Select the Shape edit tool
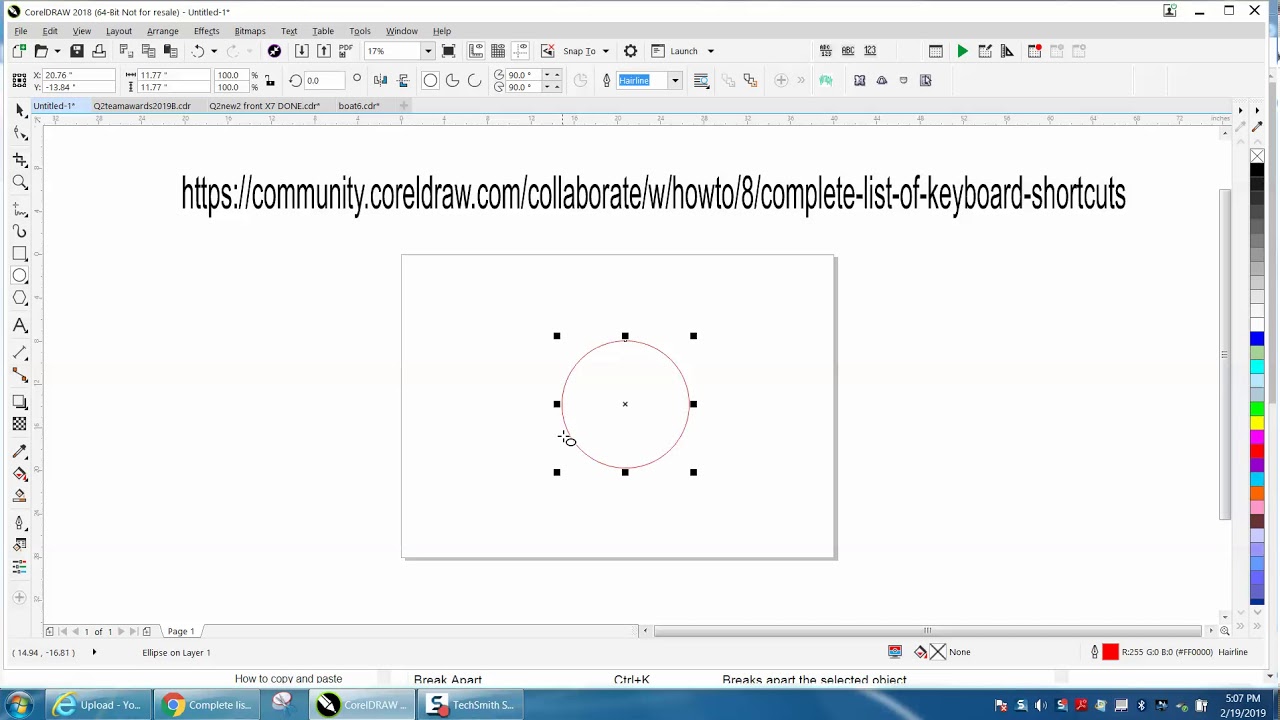The image size is (1280, 720). point(20,133)
